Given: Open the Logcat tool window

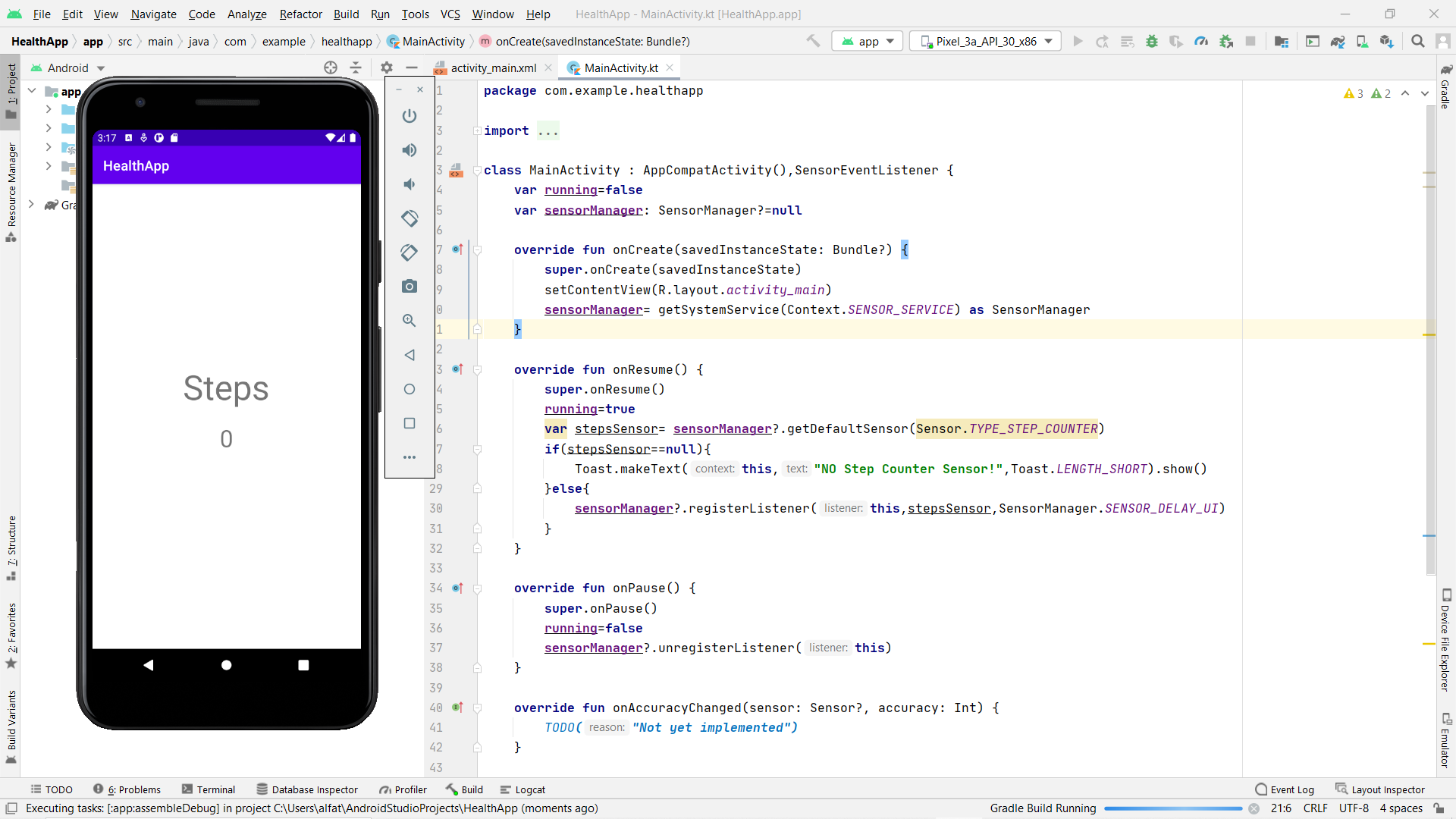Looking at the screenshot, I should pyautogui.click(x=522, y=789).
